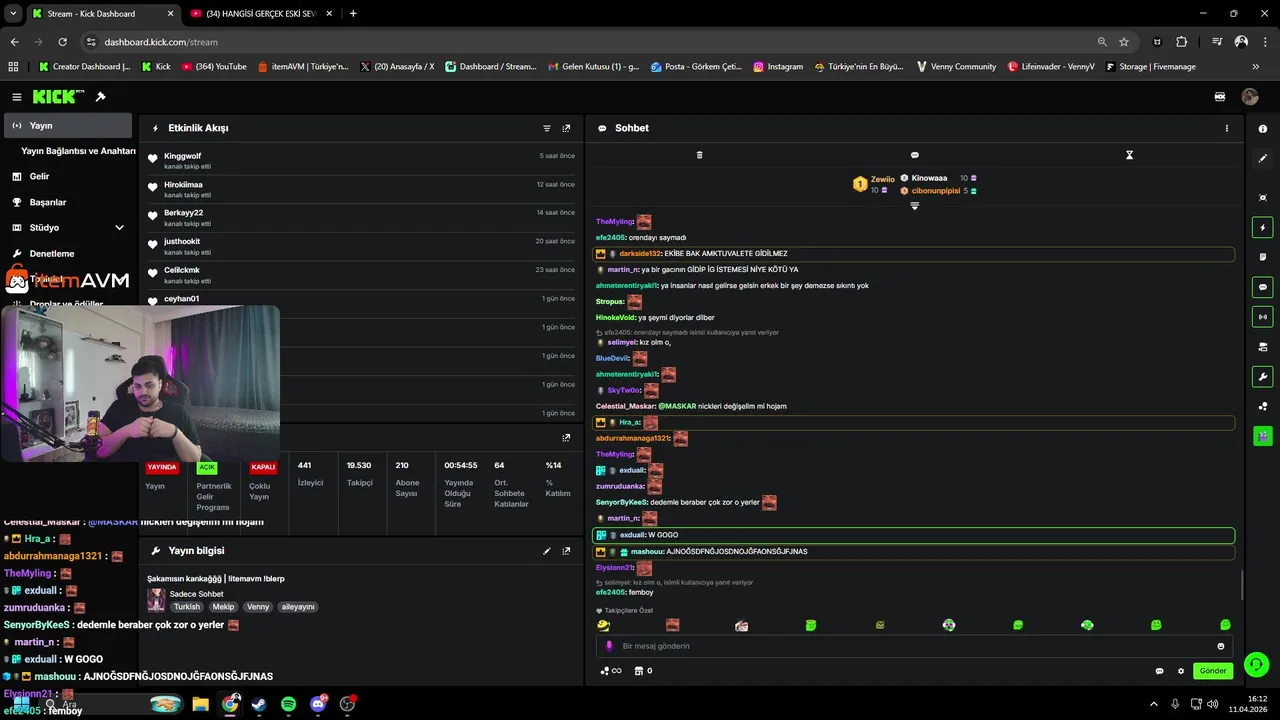Open Discord from the Windows taskbar
This screenshot has height=720, width=1280.
coord(318,704)
